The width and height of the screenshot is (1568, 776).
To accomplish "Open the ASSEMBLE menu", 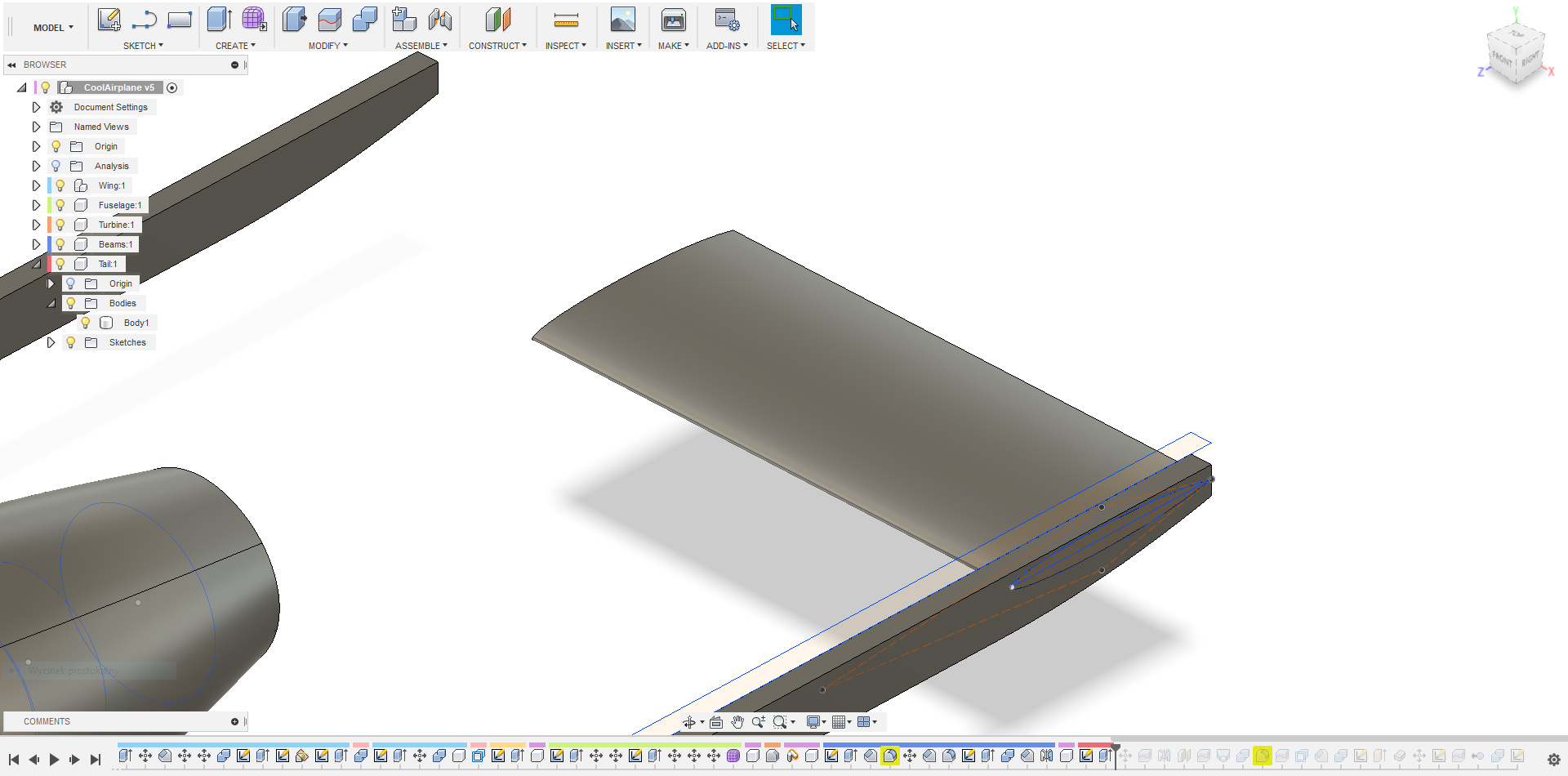I will (421, 46).
